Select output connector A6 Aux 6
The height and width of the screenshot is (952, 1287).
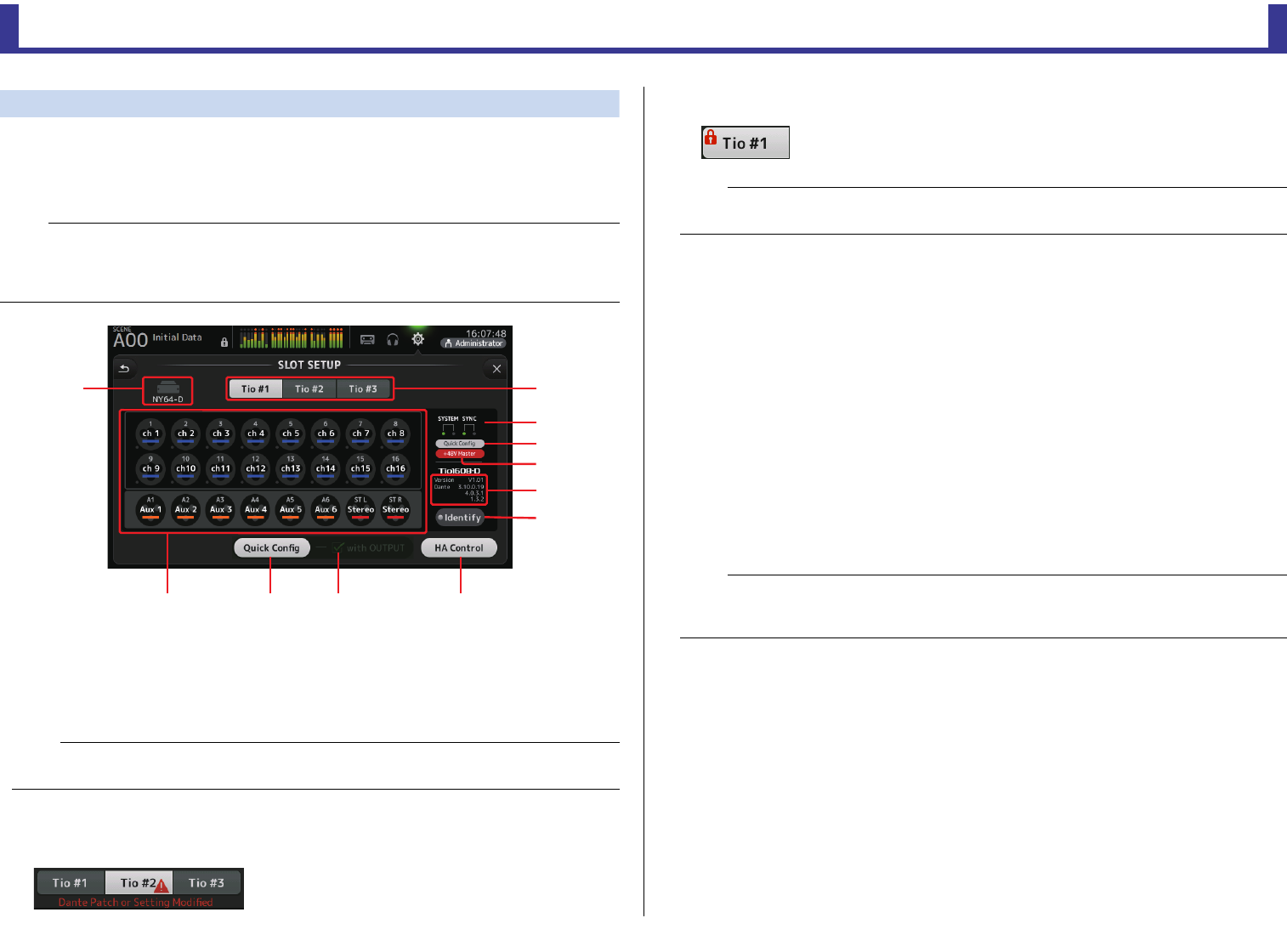(x=326, y=509)
